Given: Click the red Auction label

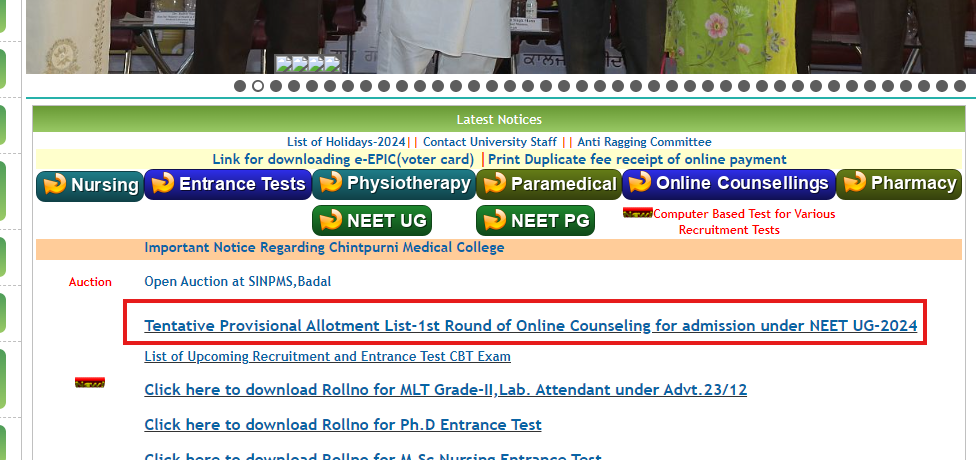Looking at the screenshot, I should point(90,282).
